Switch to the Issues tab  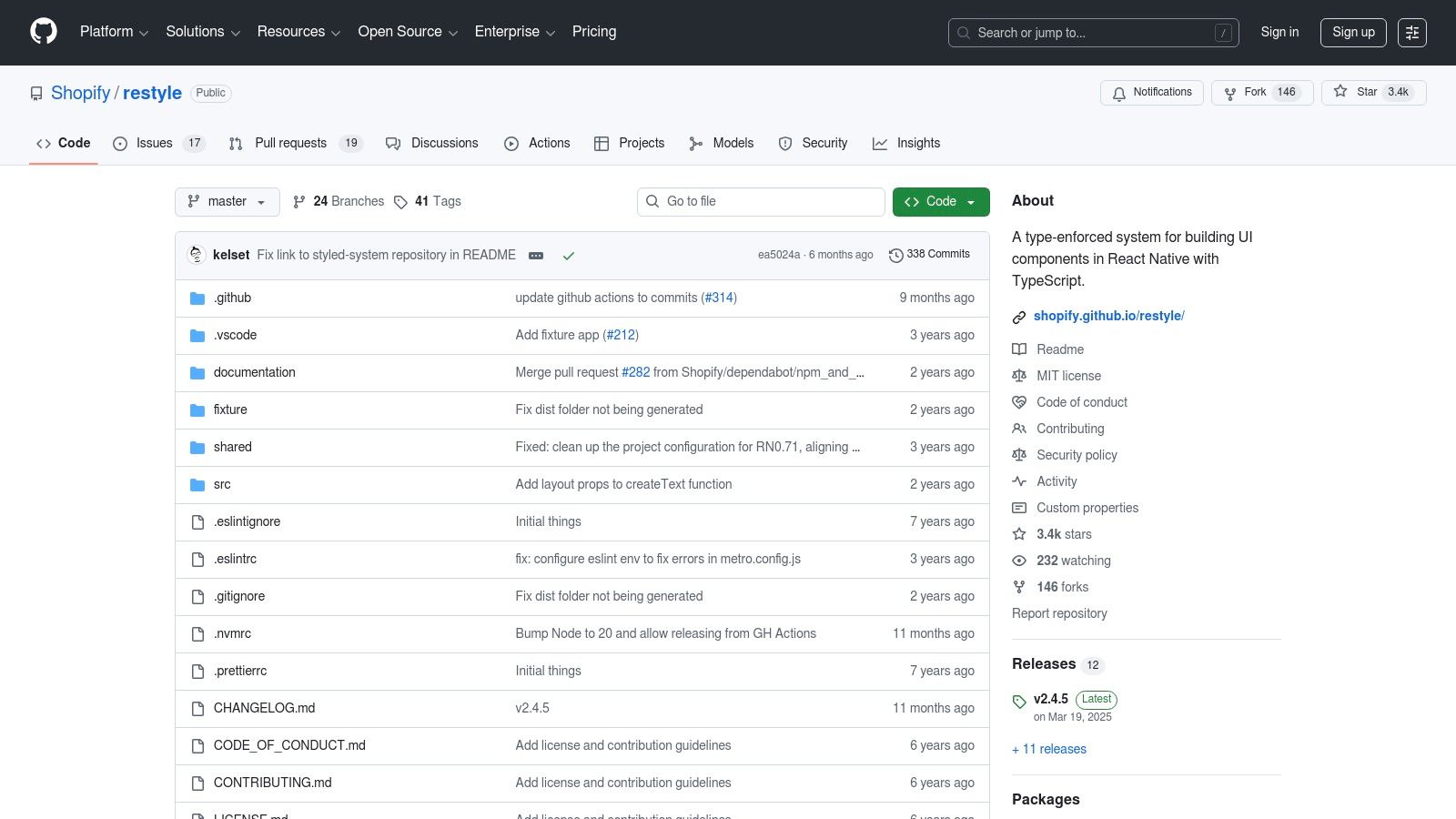153,143
